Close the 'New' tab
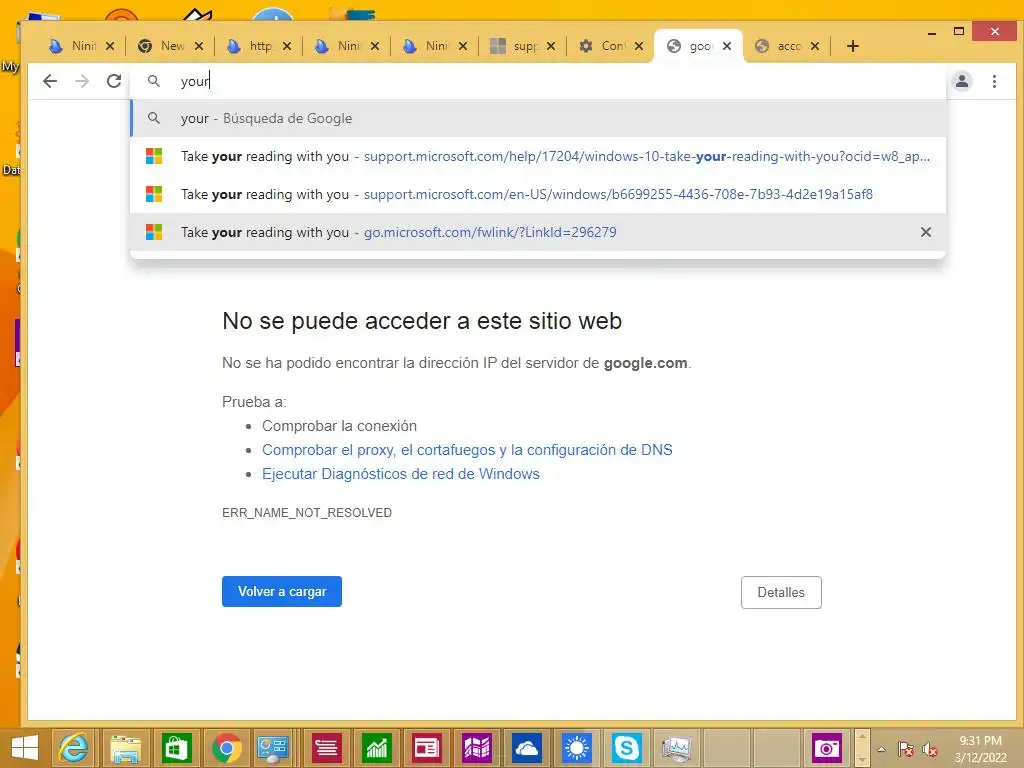 [x=199, y=46]
